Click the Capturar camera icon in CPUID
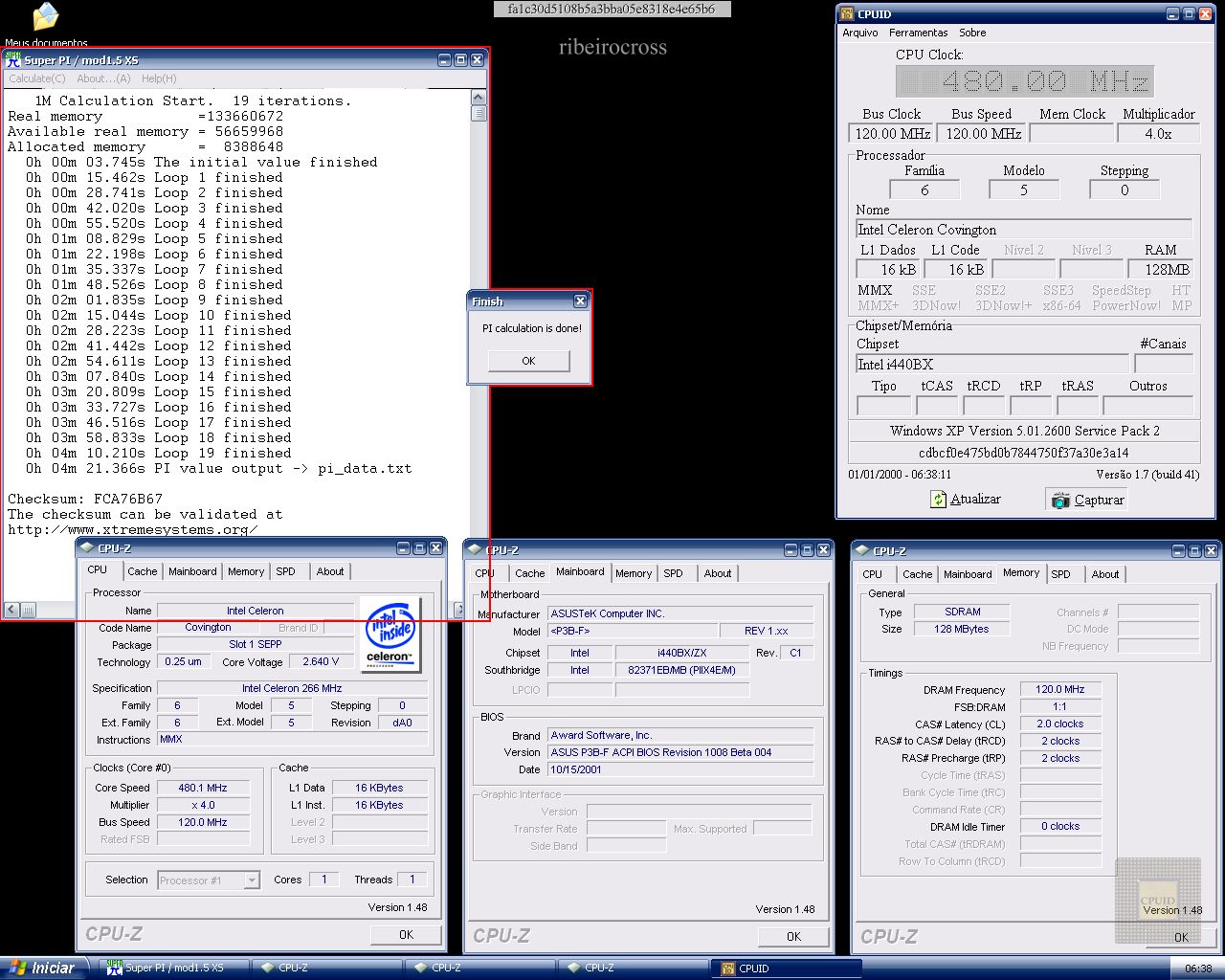This screenshot has width=1225, height=980. (1060, 500)
